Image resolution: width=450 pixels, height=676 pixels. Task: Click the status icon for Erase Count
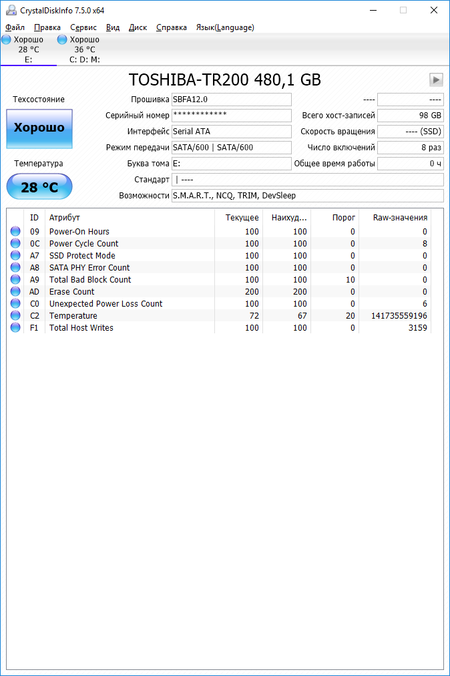click(16, 291)
